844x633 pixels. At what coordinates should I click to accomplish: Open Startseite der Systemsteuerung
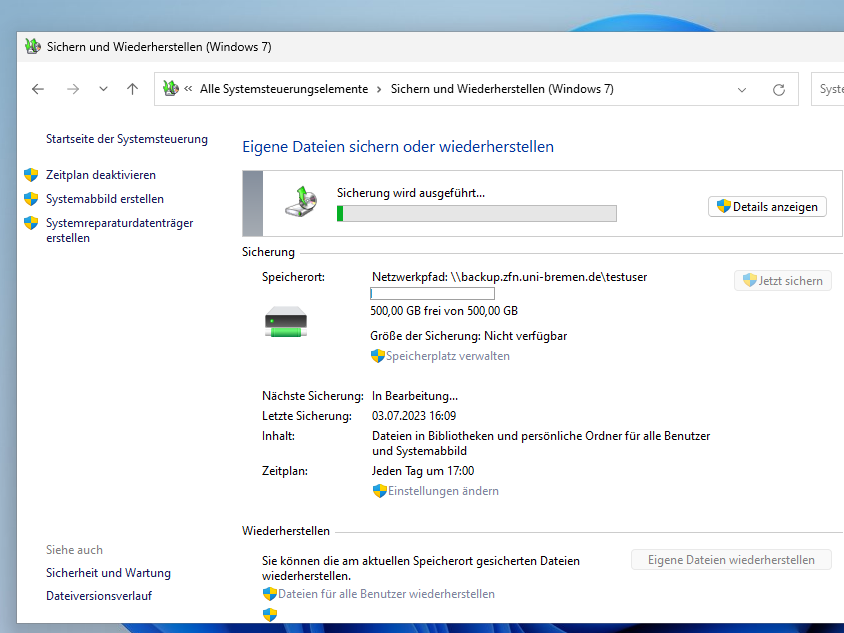tap(127, 139)
